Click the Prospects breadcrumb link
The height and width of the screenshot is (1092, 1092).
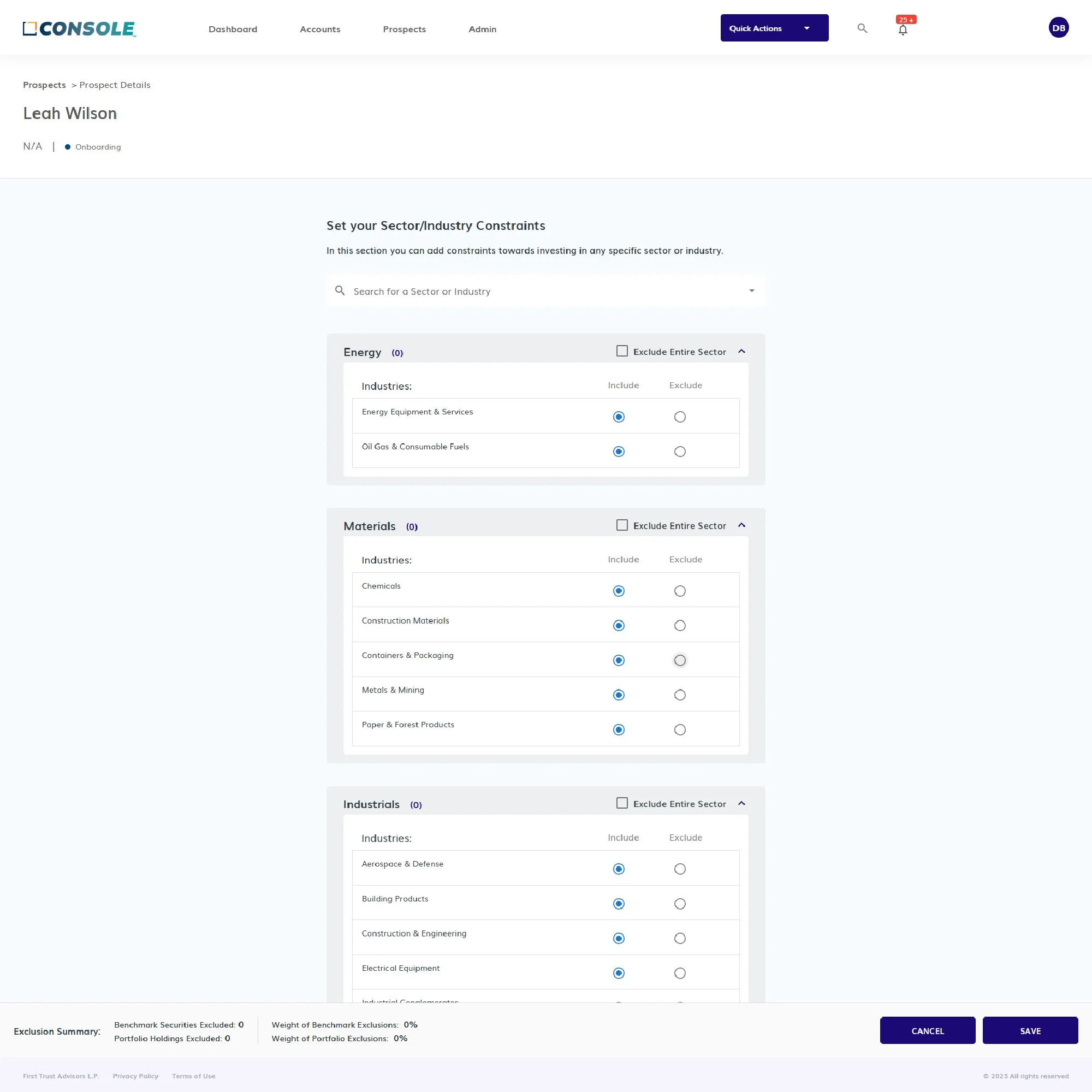click(x=44, y=85)
